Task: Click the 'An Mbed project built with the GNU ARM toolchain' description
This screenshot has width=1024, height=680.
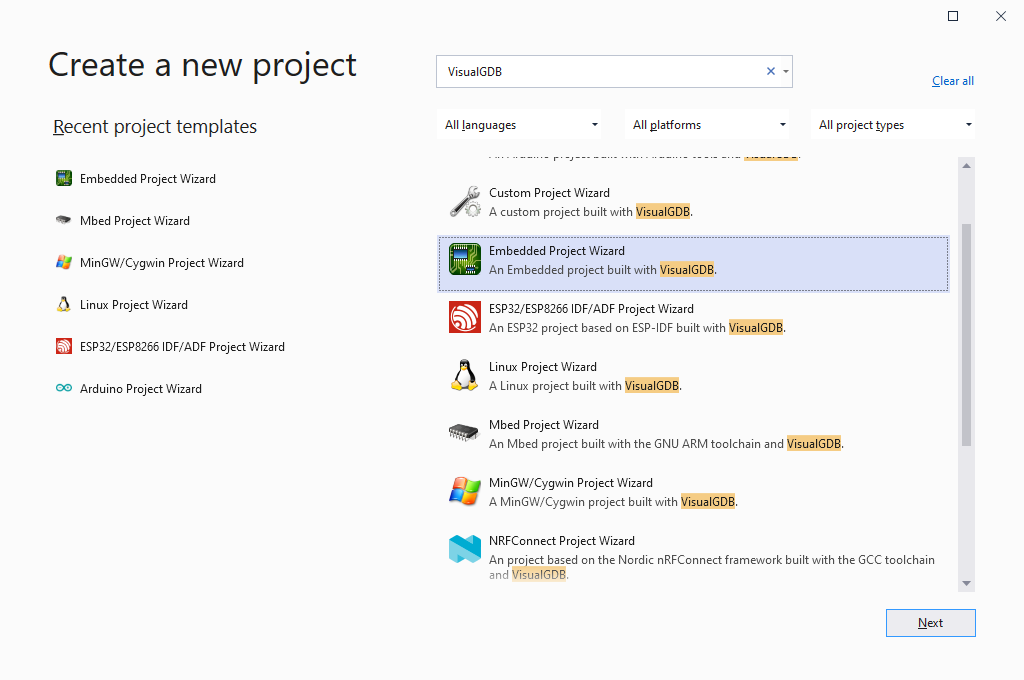Action: pos(666,444)
